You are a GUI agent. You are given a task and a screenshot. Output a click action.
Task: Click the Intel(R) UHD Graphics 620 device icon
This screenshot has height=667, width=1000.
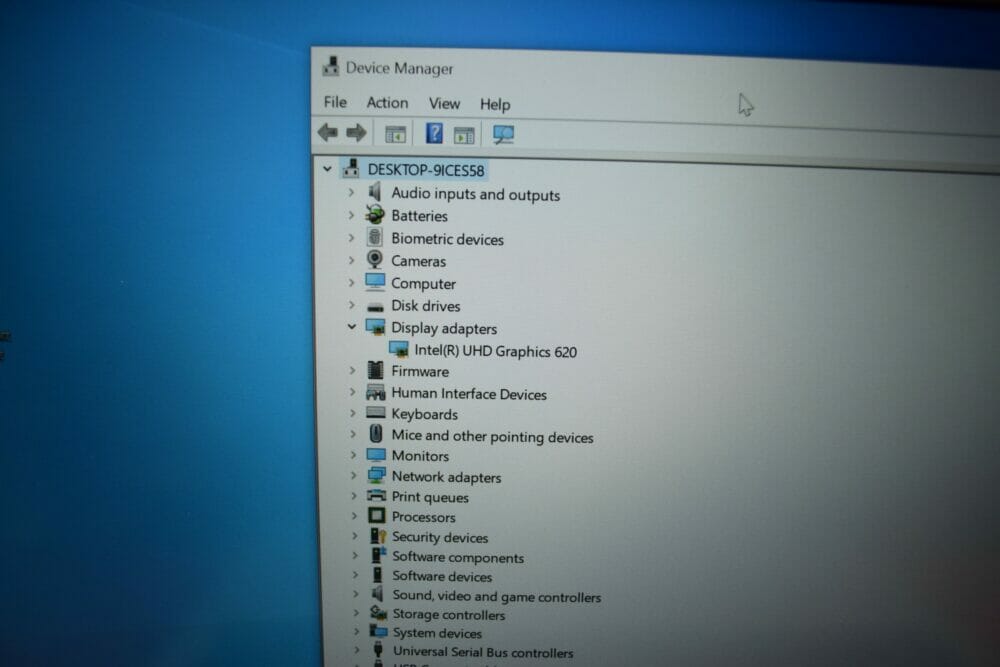click(x=399, y=349)
